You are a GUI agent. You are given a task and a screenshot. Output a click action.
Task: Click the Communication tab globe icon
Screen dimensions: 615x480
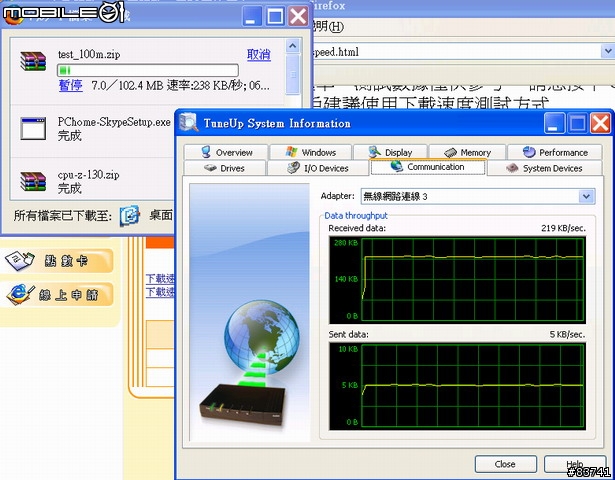pyautogui.click(x=397, y=166)
